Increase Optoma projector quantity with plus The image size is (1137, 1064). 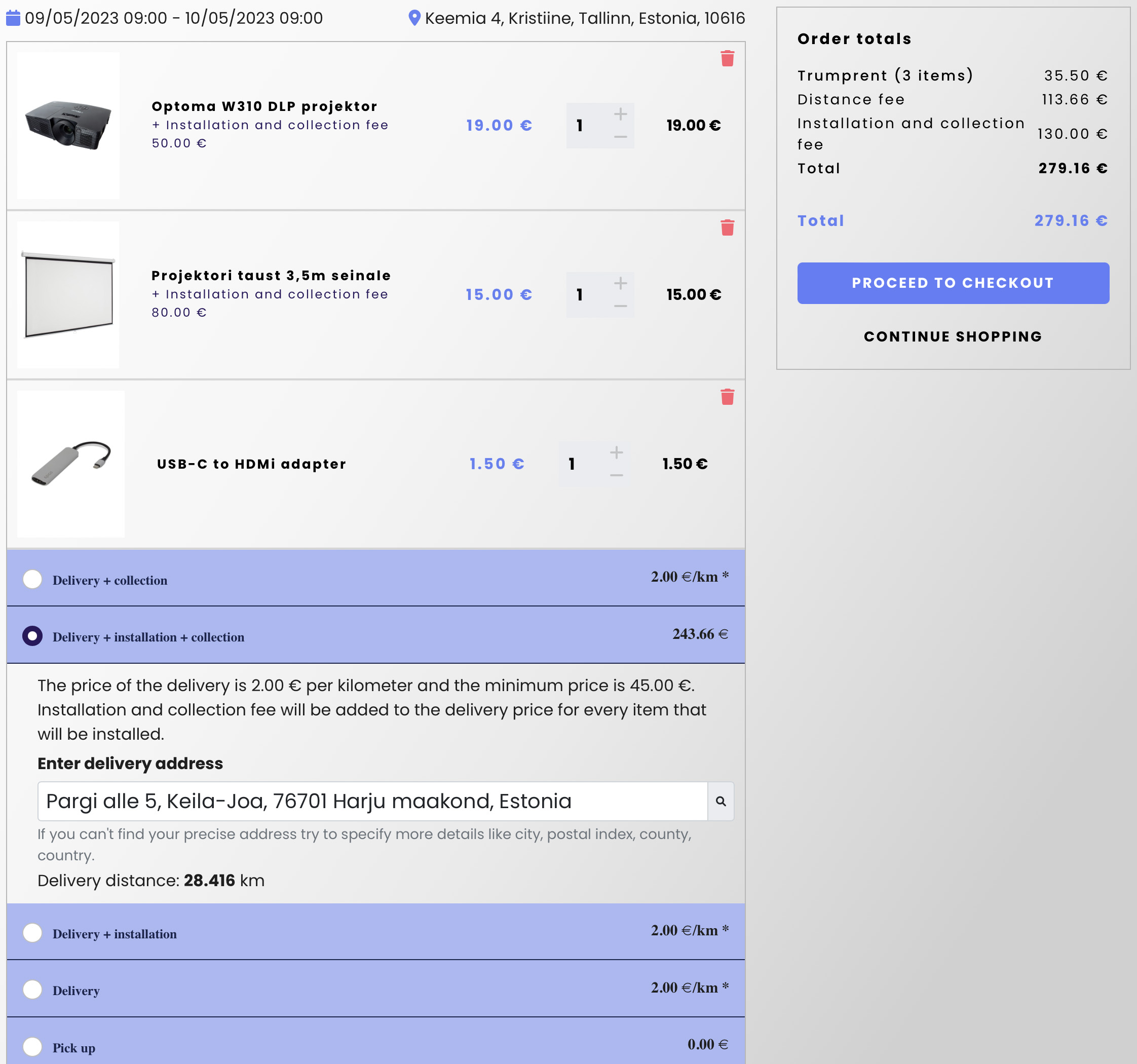click(x=621, y=114)
